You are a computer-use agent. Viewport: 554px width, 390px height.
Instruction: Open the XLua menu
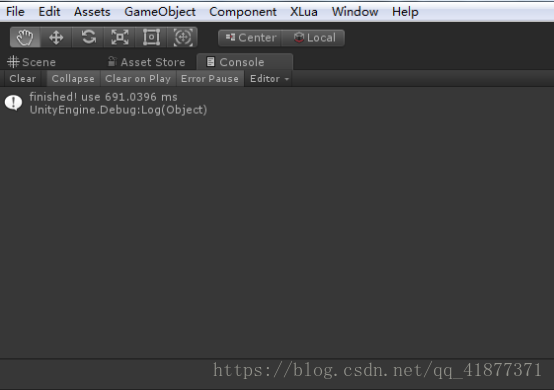click(x=303, y=12)
